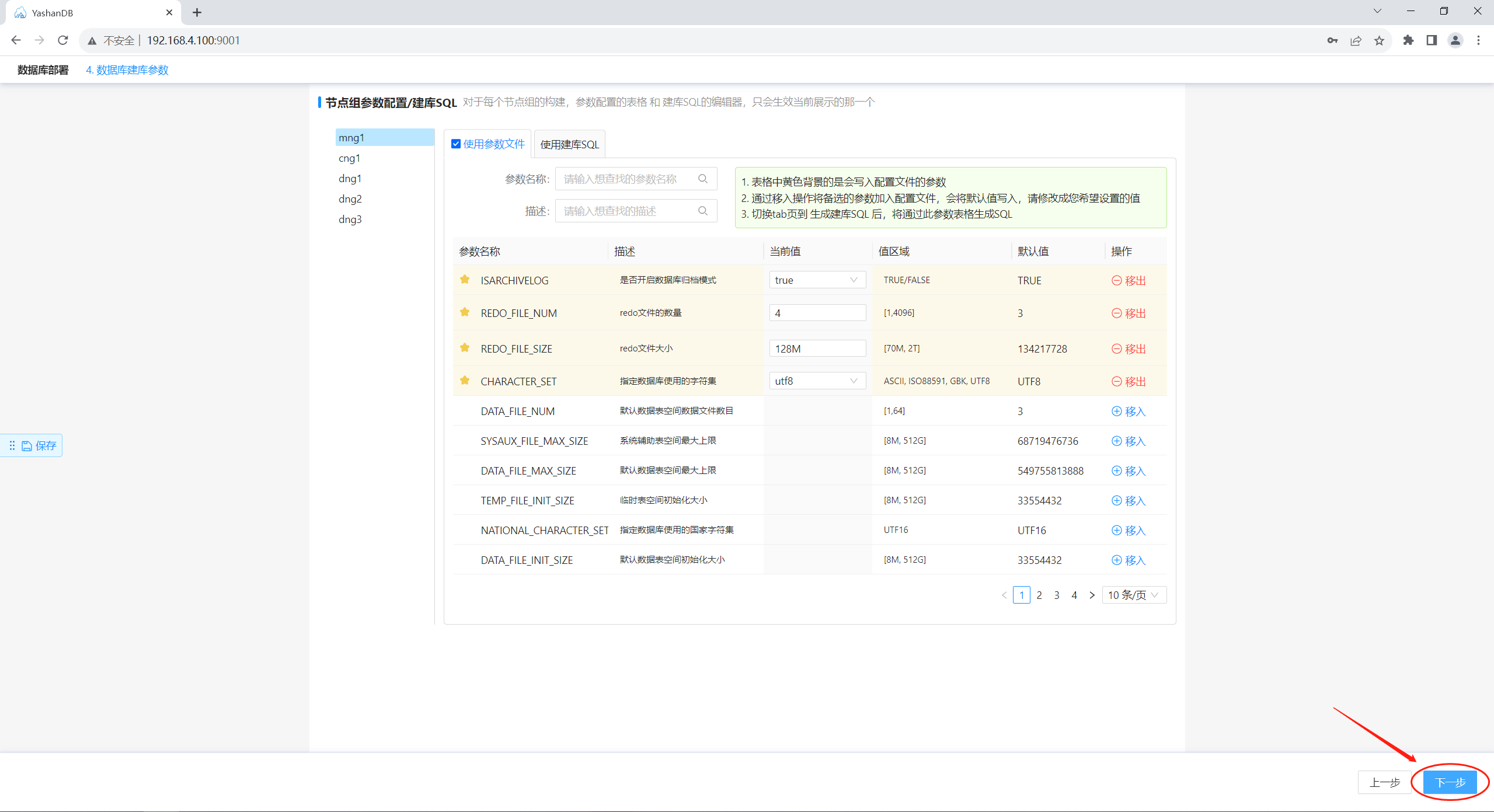Click the star icon for CHARACTER_SET
This screenshot has height=812, width=1494.
[465, 381]
